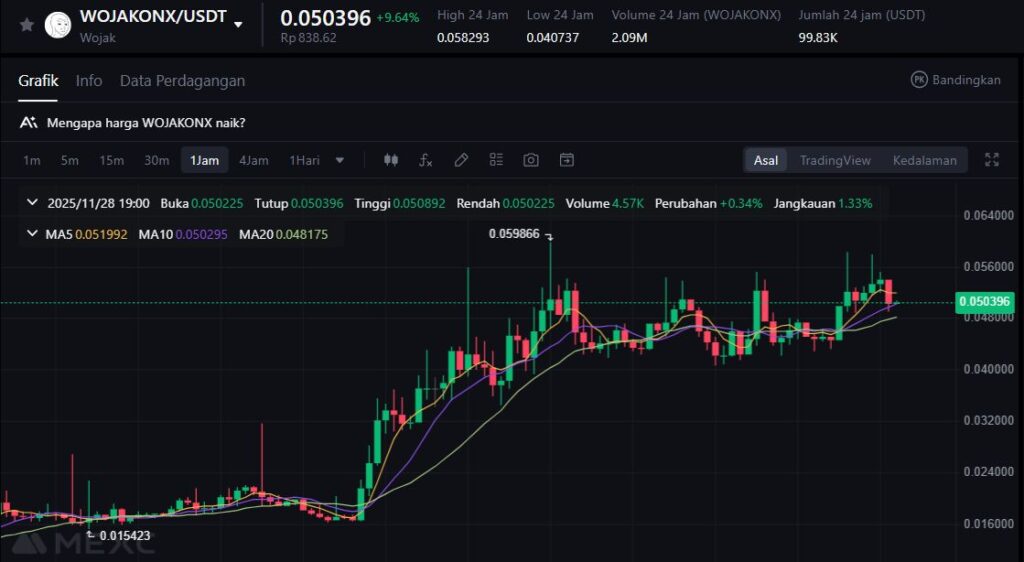Click the Bandingkan compare button

point(955,80)
